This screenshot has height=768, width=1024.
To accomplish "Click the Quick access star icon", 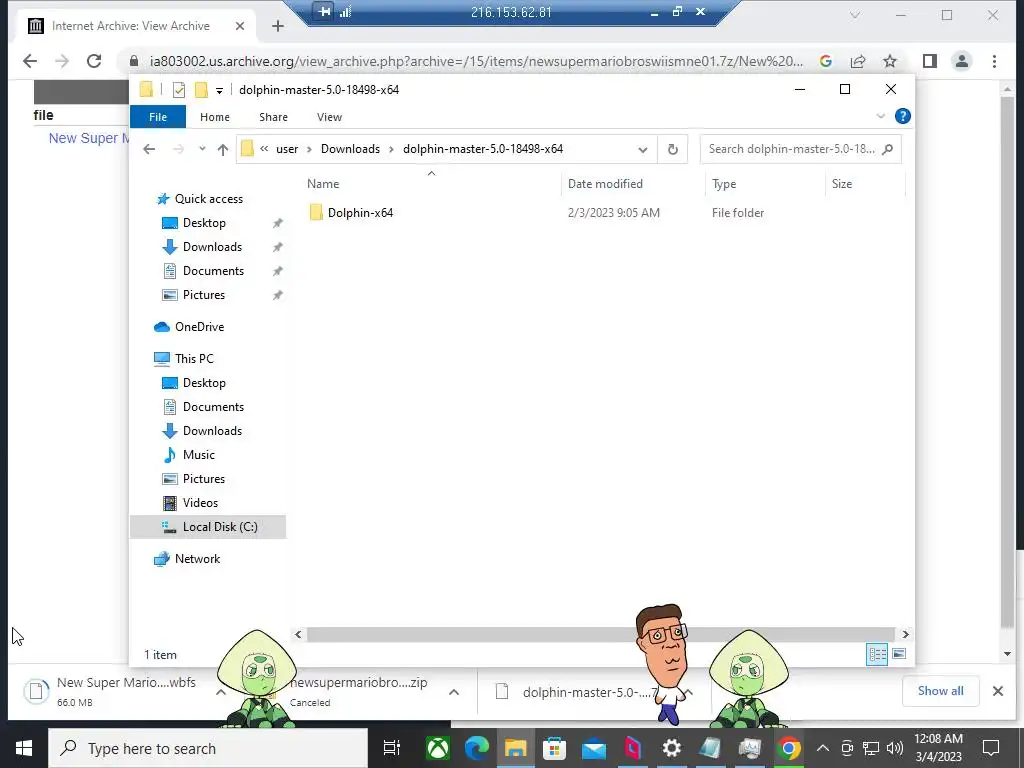I will pyautogui.click(x=163, y=199).
